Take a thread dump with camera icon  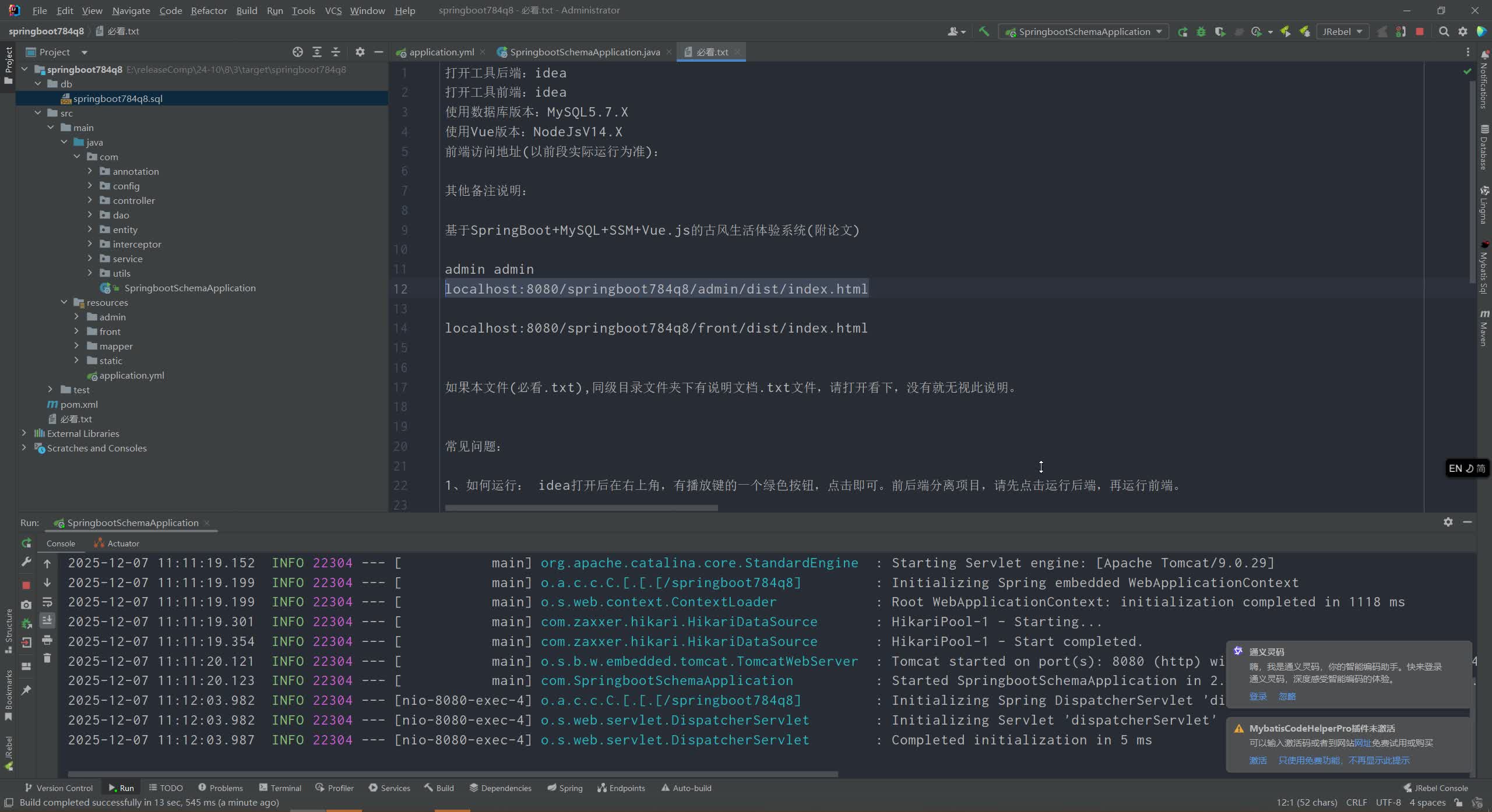tap(26, 605)
